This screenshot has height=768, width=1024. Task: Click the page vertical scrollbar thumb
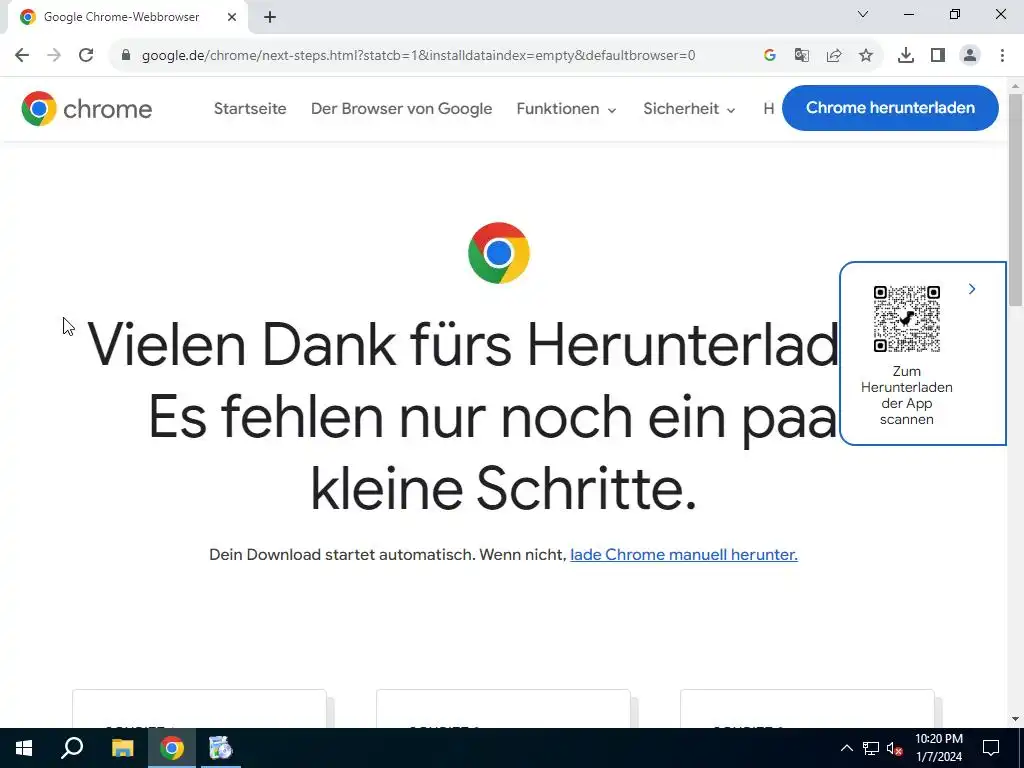(x=1015, y=199)
